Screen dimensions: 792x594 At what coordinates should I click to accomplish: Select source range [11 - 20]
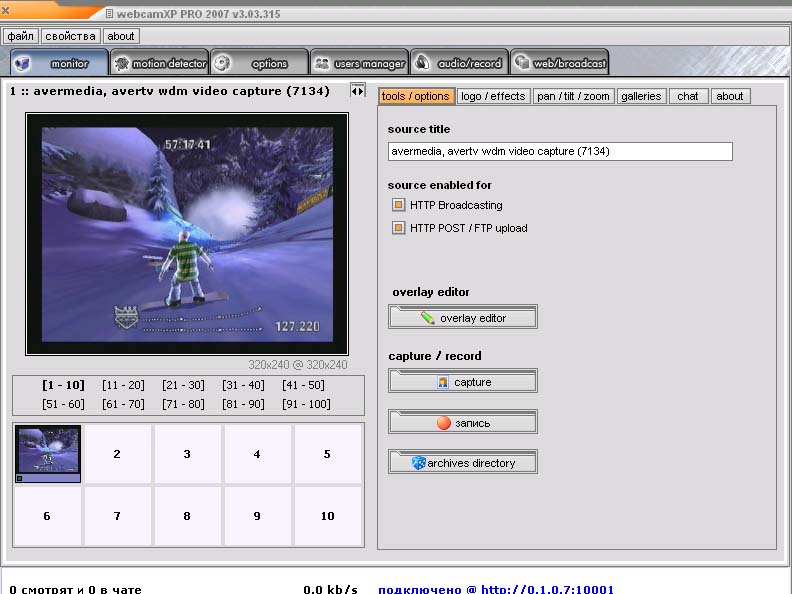[123, 385]
